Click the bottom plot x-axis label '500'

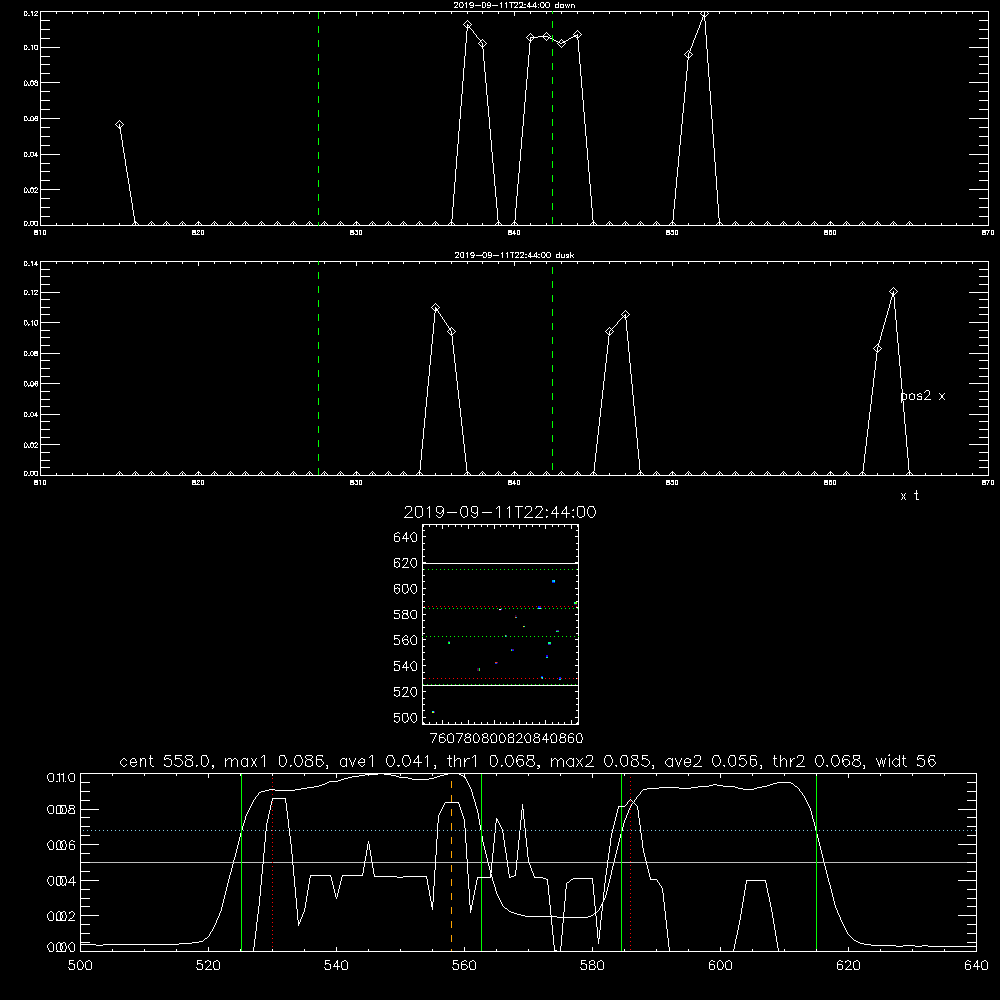click(80, 966)
